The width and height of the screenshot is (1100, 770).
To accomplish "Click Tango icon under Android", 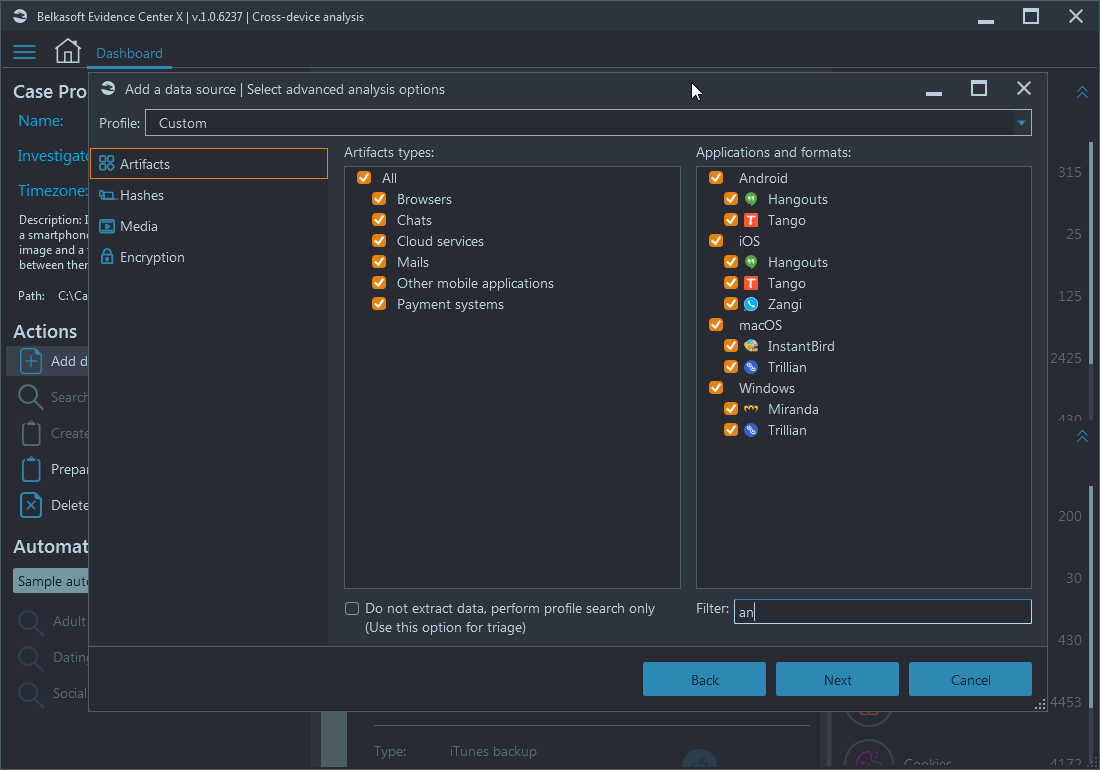I will point(751,219).
